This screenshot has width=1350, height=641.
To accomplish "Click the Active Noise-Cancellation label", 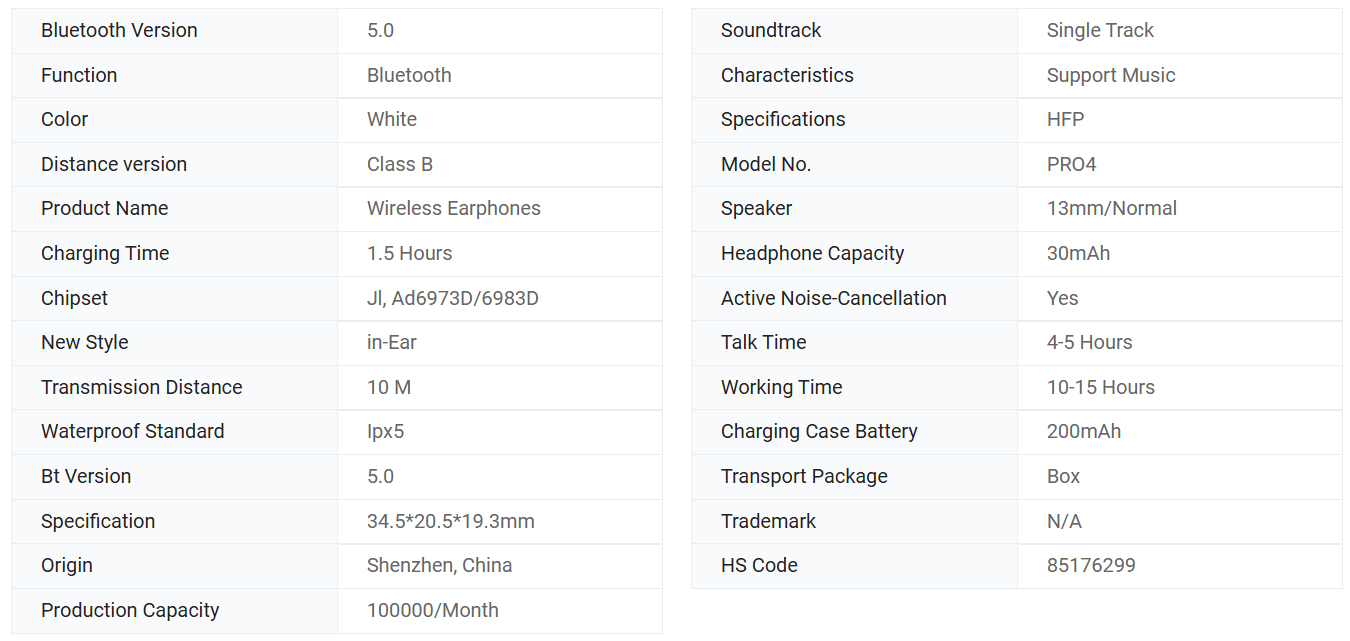I will 833,298.
